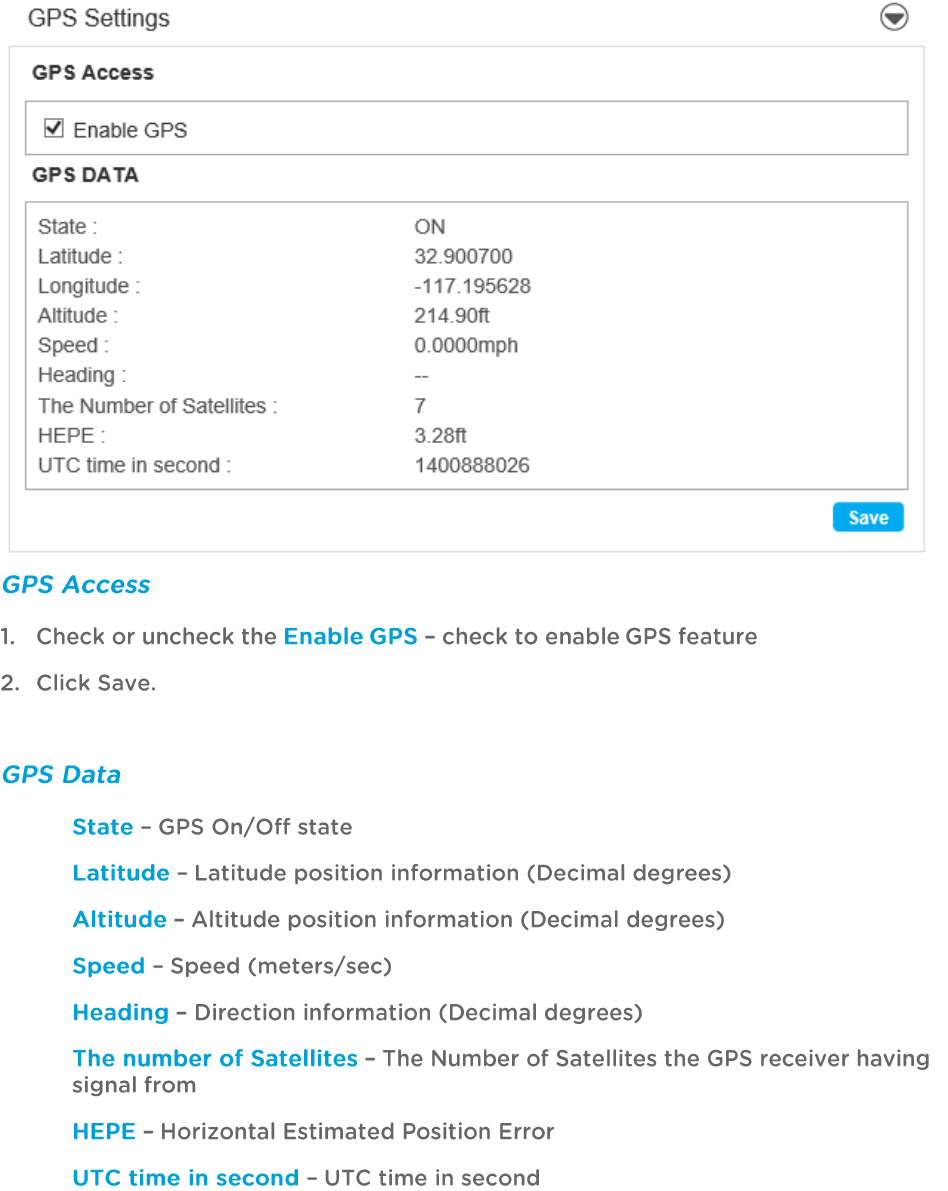Click the blue "UTC time in second" term
The image size is (948, 1191).
[186, 1178]
